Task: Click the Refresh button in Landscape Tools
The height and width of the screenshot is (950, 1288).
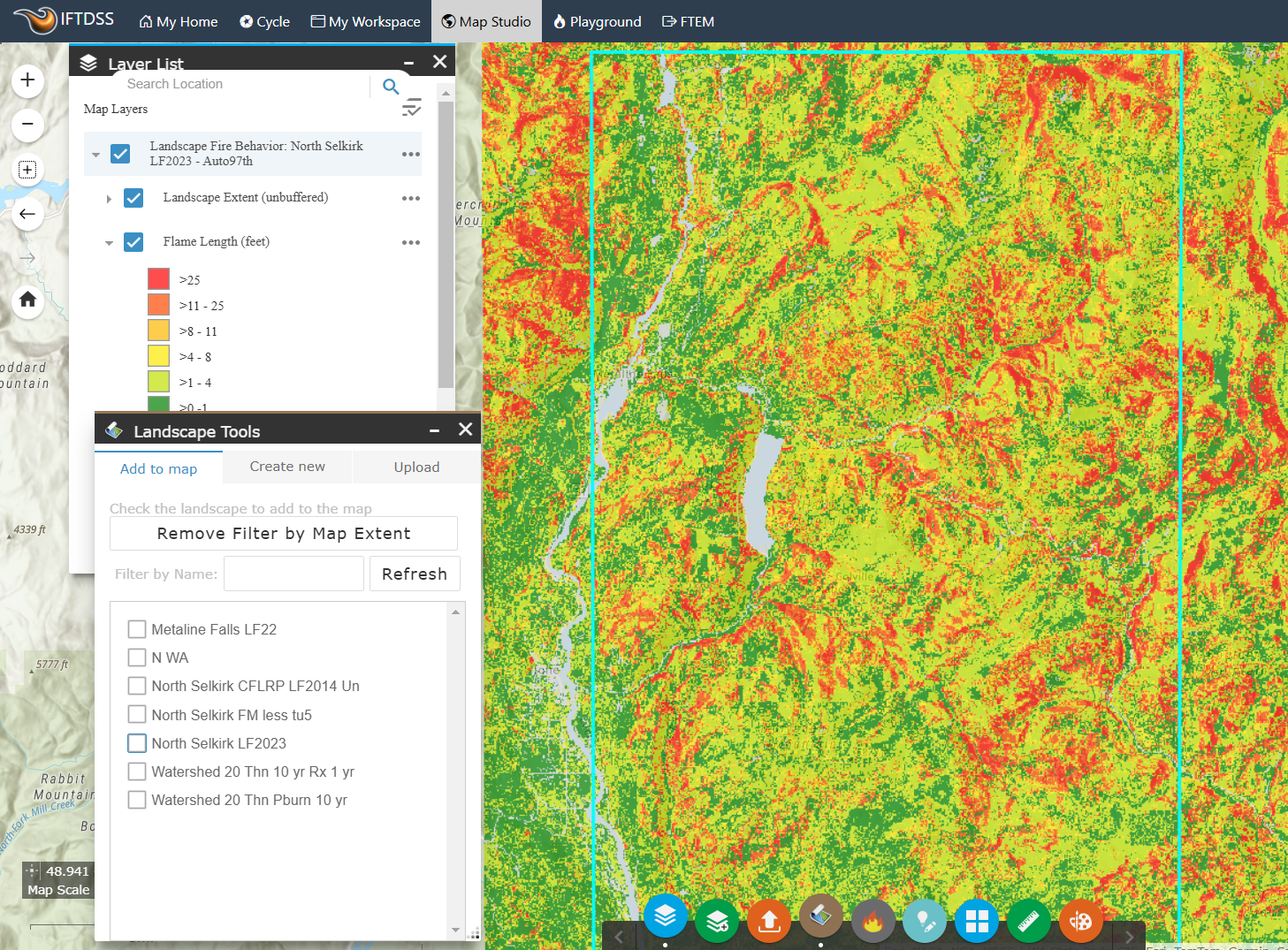Action: click(x=415, y=574)
